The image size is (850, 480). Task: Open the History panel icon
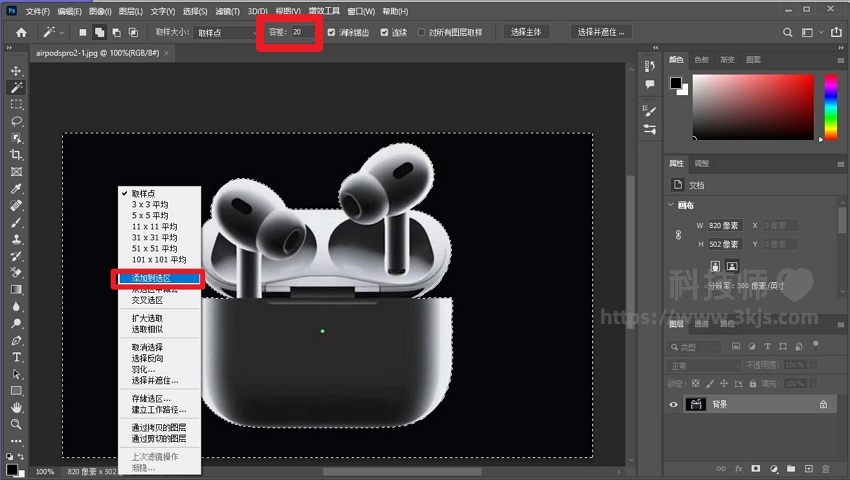tap(649, 66)
